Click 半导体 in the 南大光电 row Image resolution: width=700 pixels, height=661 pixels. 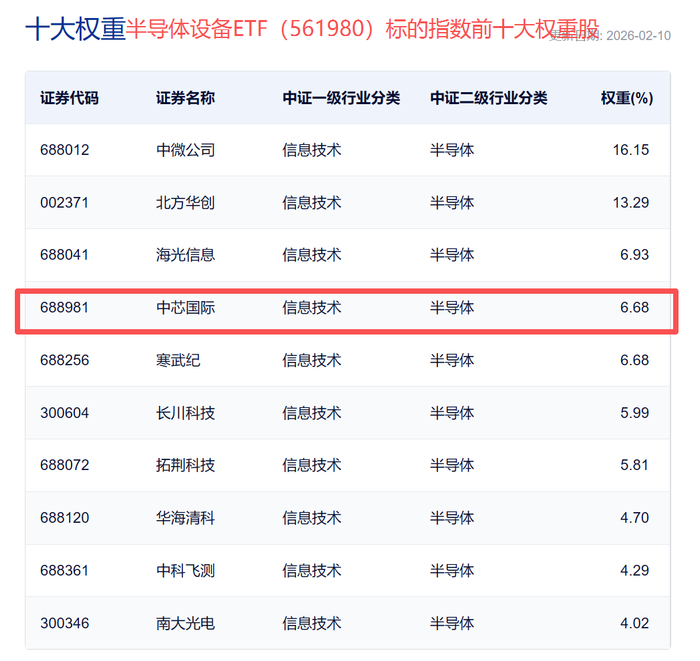click(452, 623)
